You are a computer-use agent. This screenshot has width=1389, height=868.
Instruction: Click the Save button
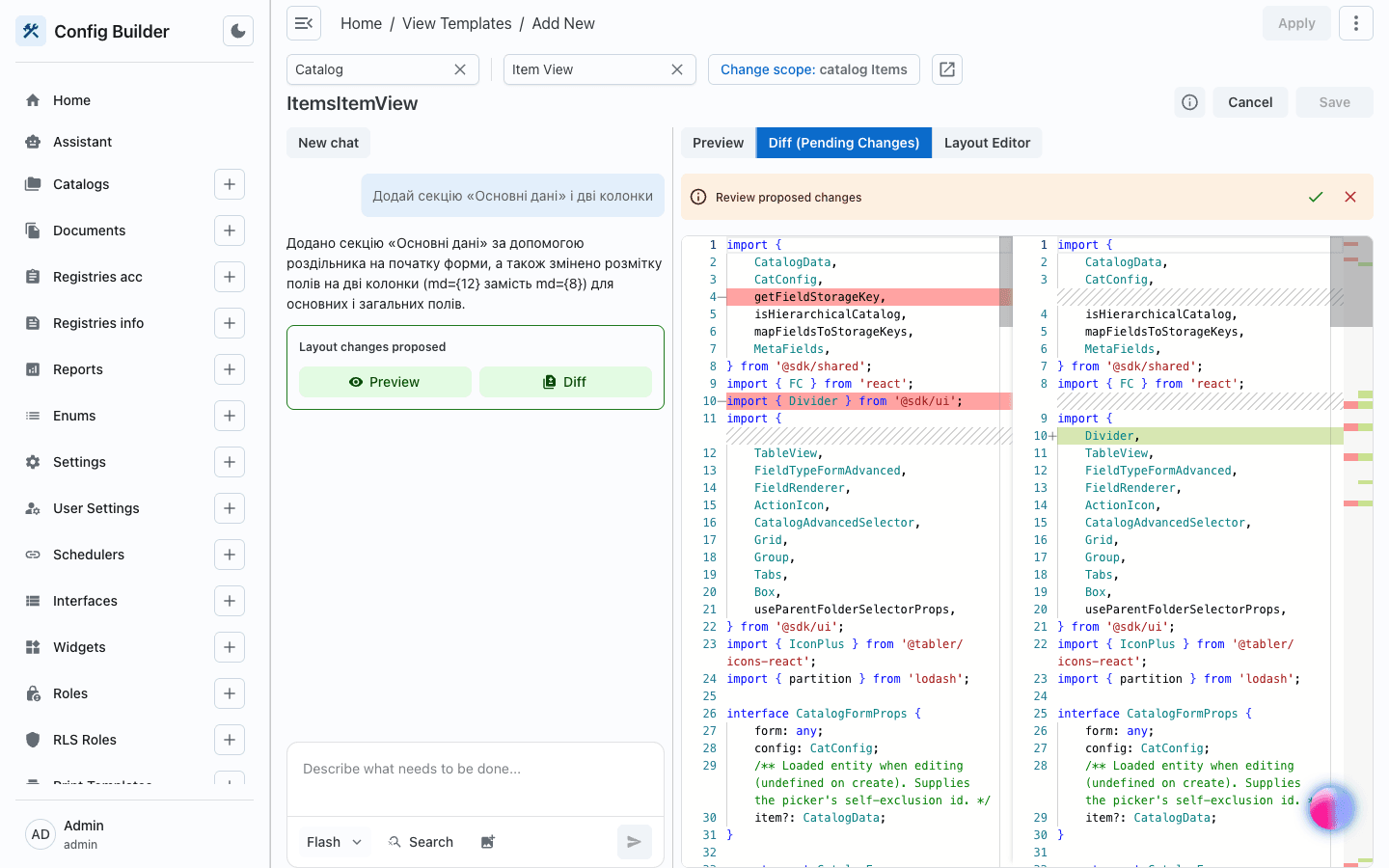click(1334, 102)
